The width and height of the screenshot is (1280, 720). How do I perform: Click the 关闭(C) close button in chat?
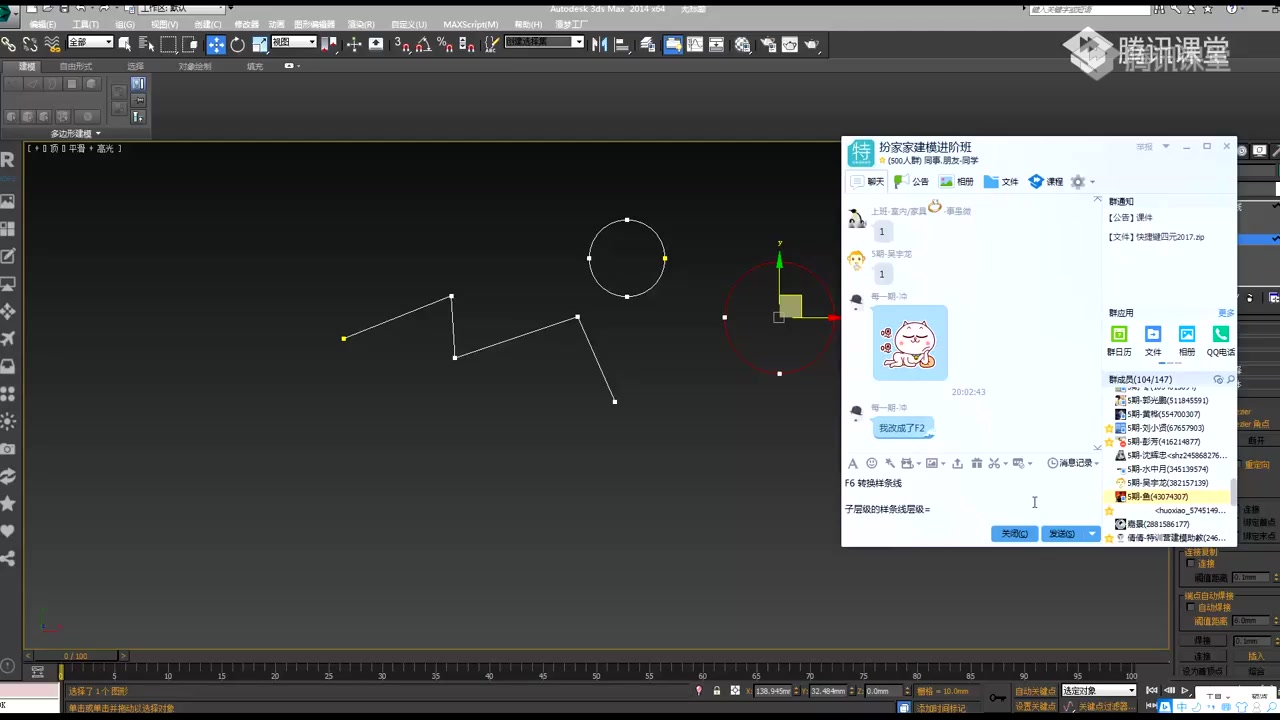point(1013,533)
